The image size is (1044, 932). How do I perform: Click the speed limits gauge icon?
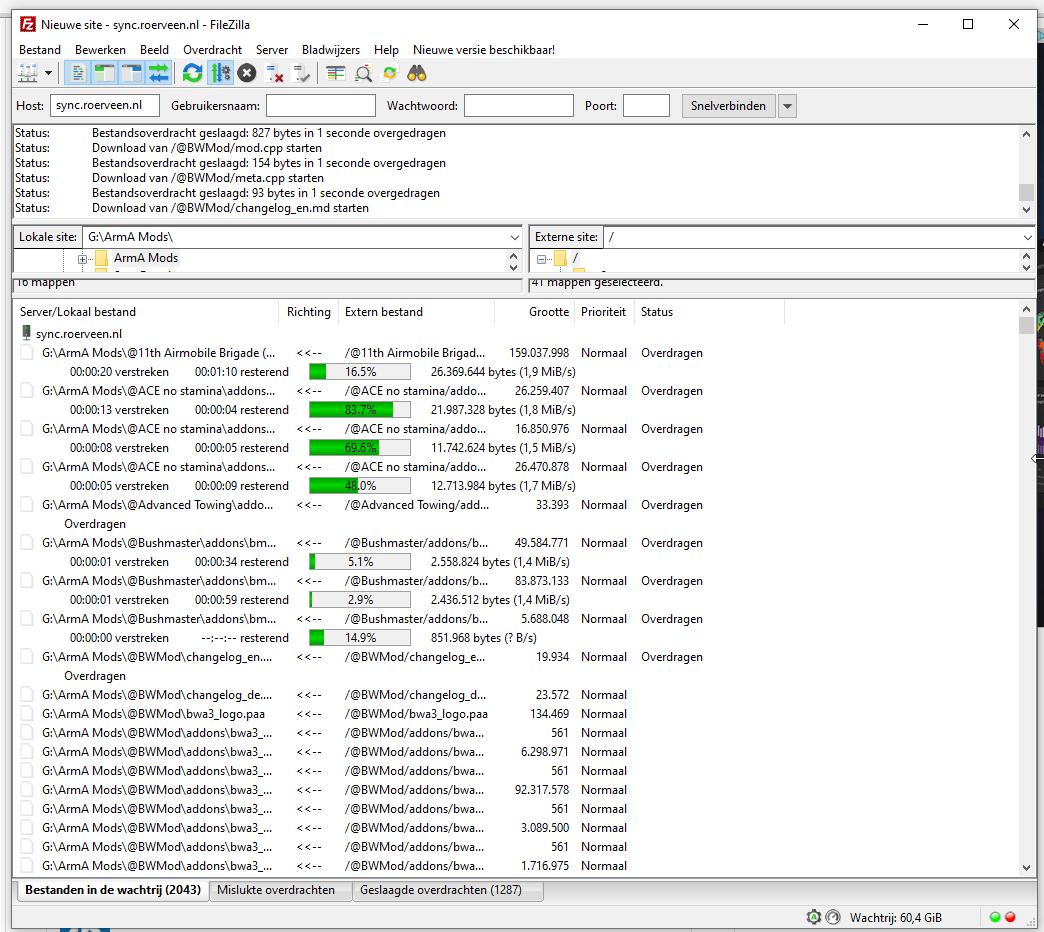click(x=833, y=917)
